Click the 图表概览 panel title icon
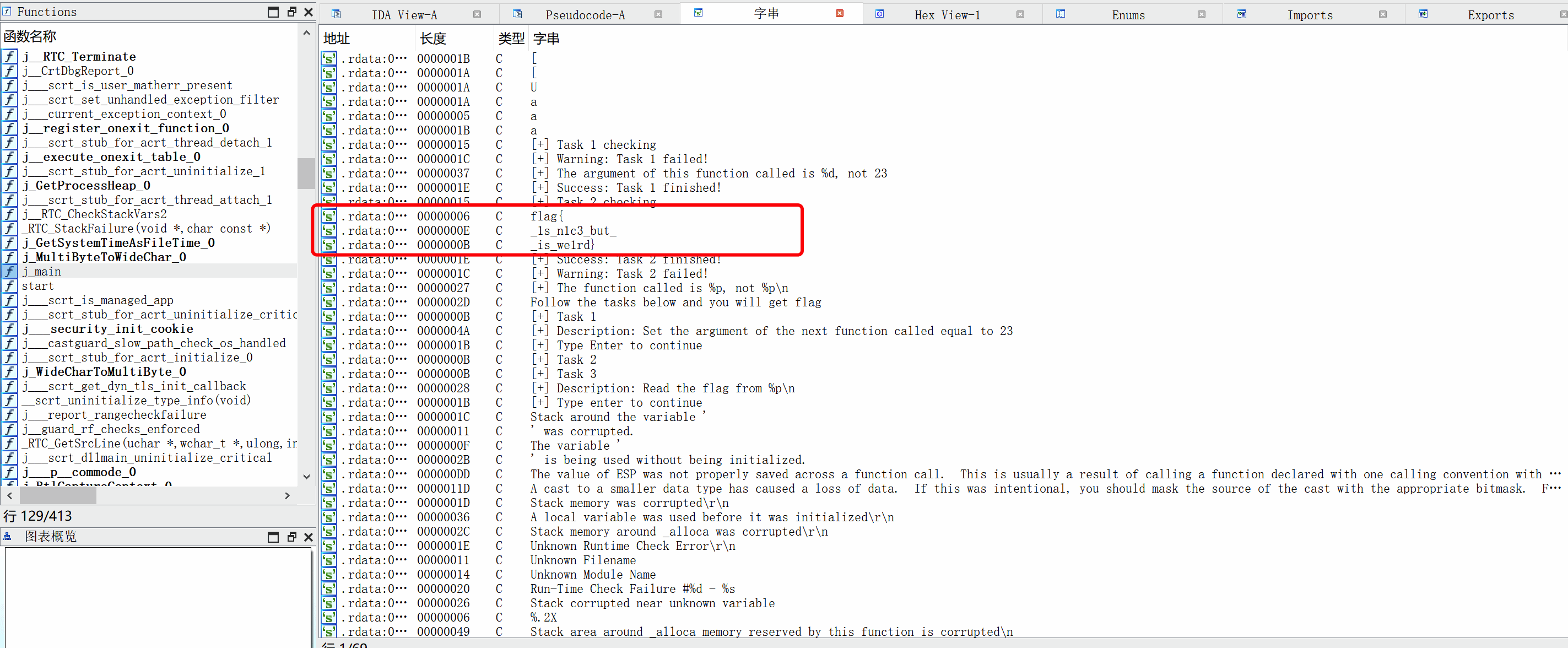1568x648 pixels. [7, 537]
